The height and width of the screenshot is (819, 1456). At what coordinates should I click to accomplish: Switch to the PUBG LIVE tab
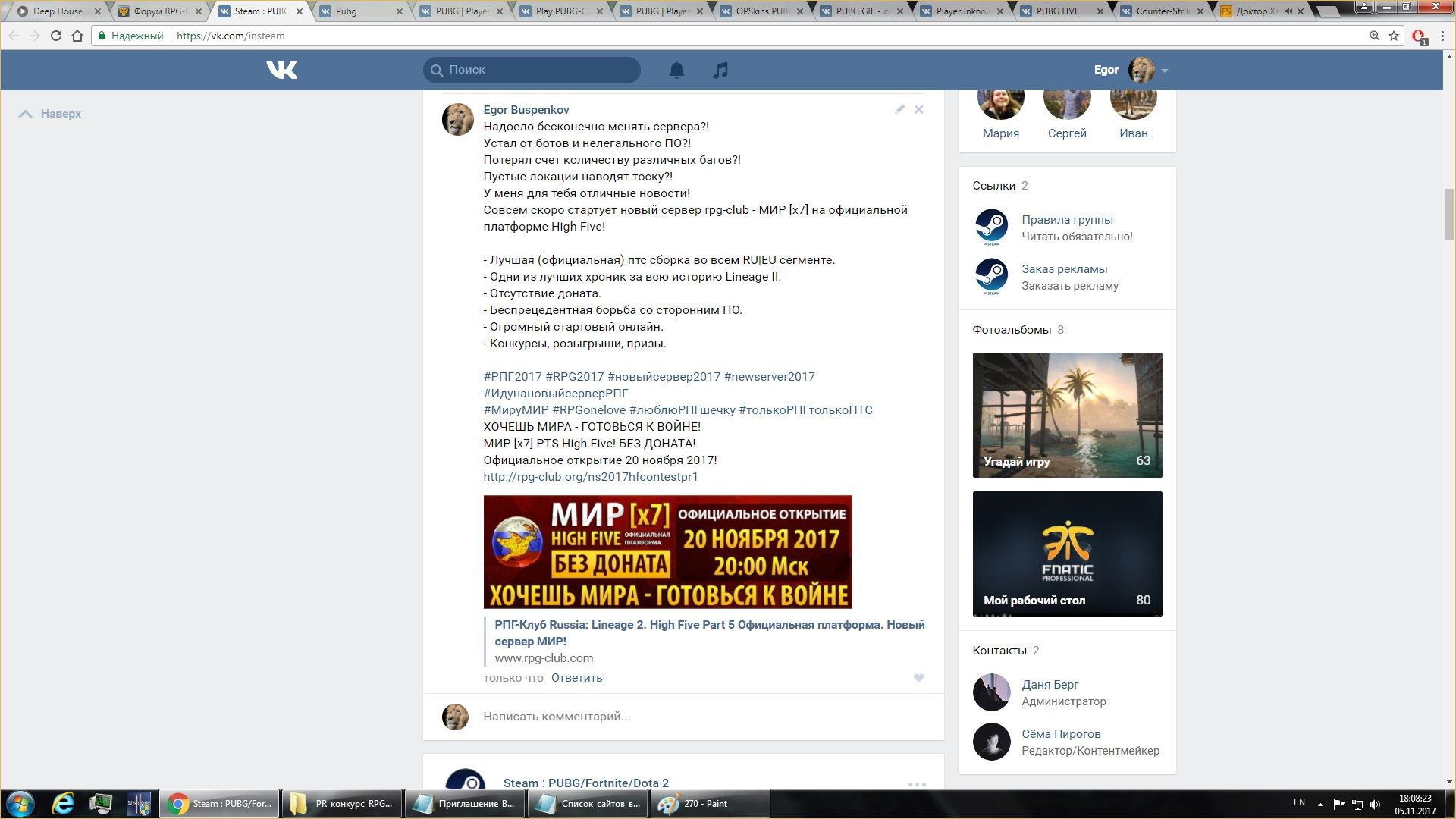1057,11
